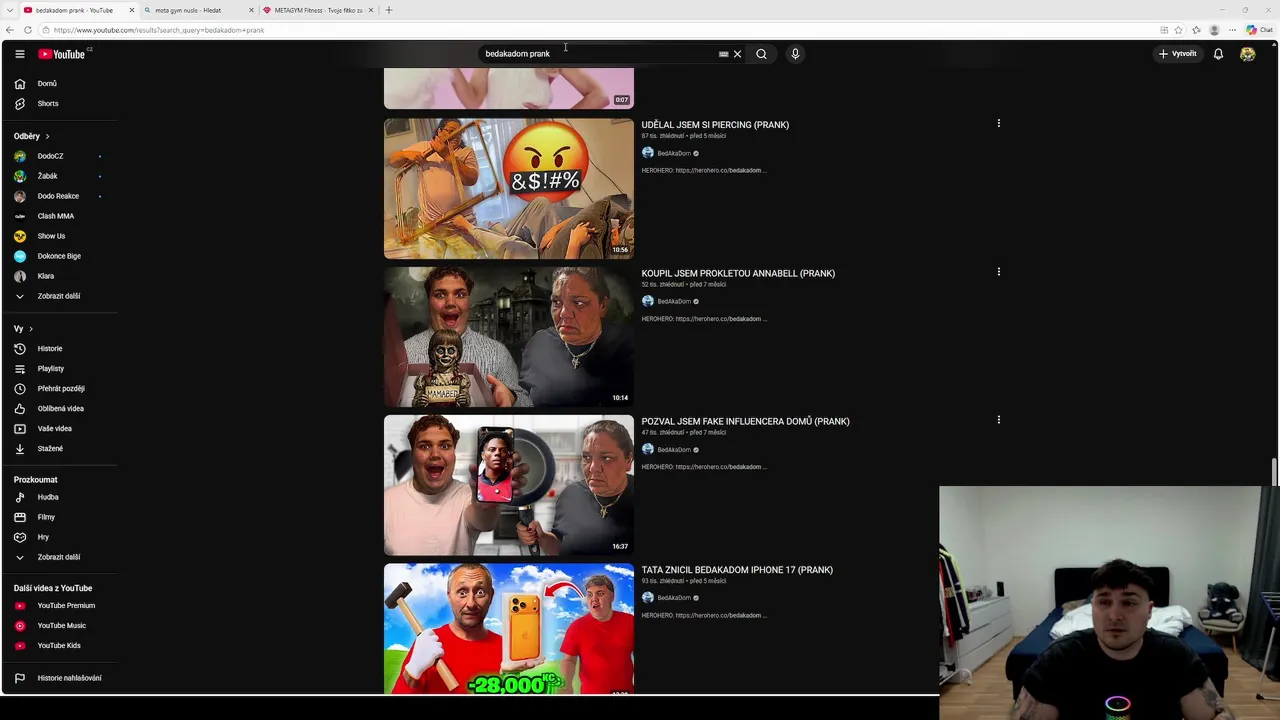
Task: Play the fake influencer video thumbnail
Action: 509,485
